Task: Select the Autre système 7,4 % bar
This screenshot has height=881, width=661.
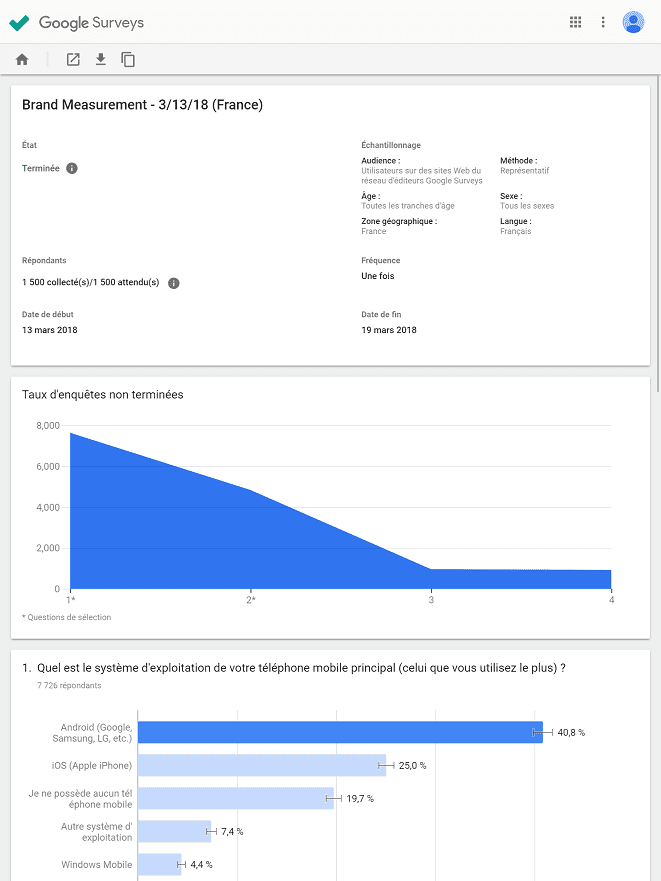Action: coord(174,832)
